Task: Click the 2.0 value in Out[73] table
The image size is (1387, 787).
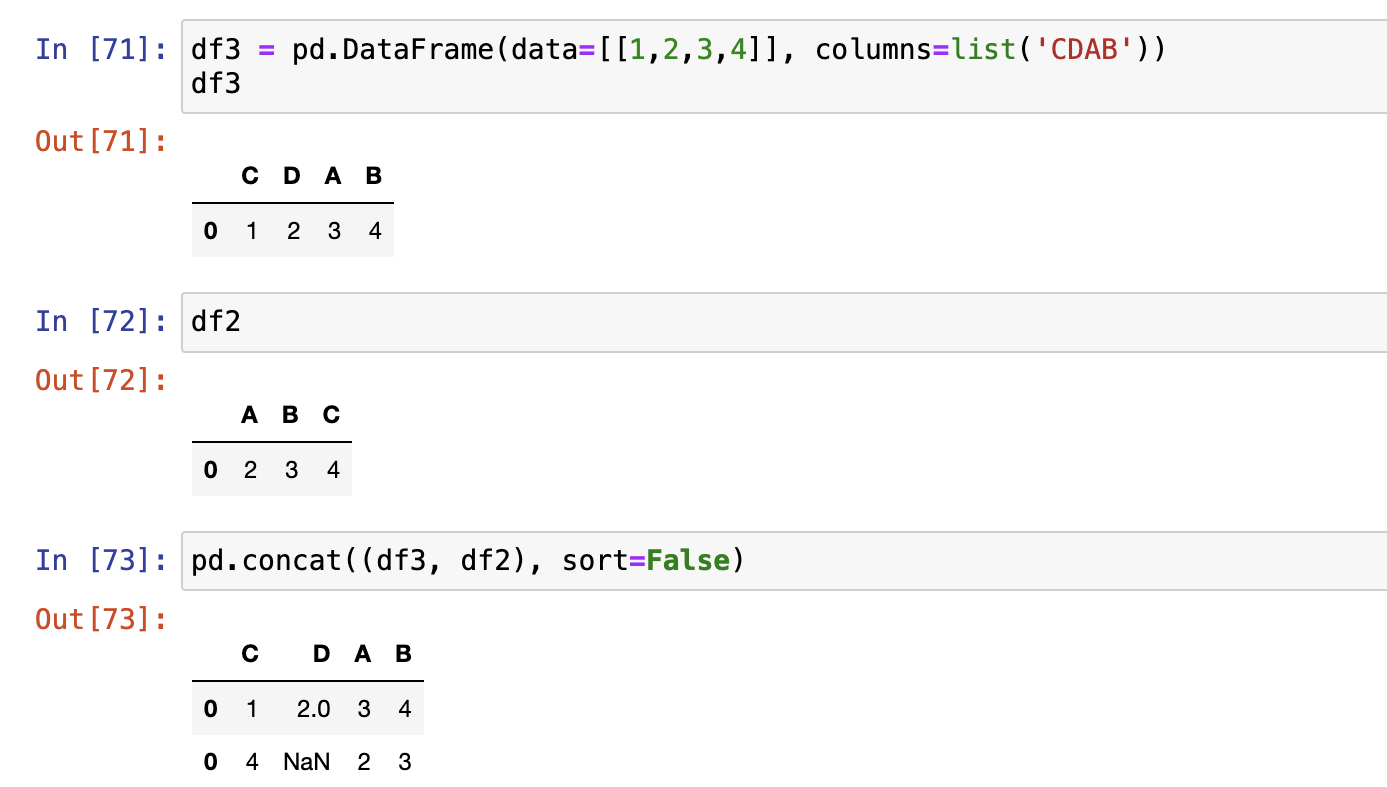Action: click(x=313, y=710)
